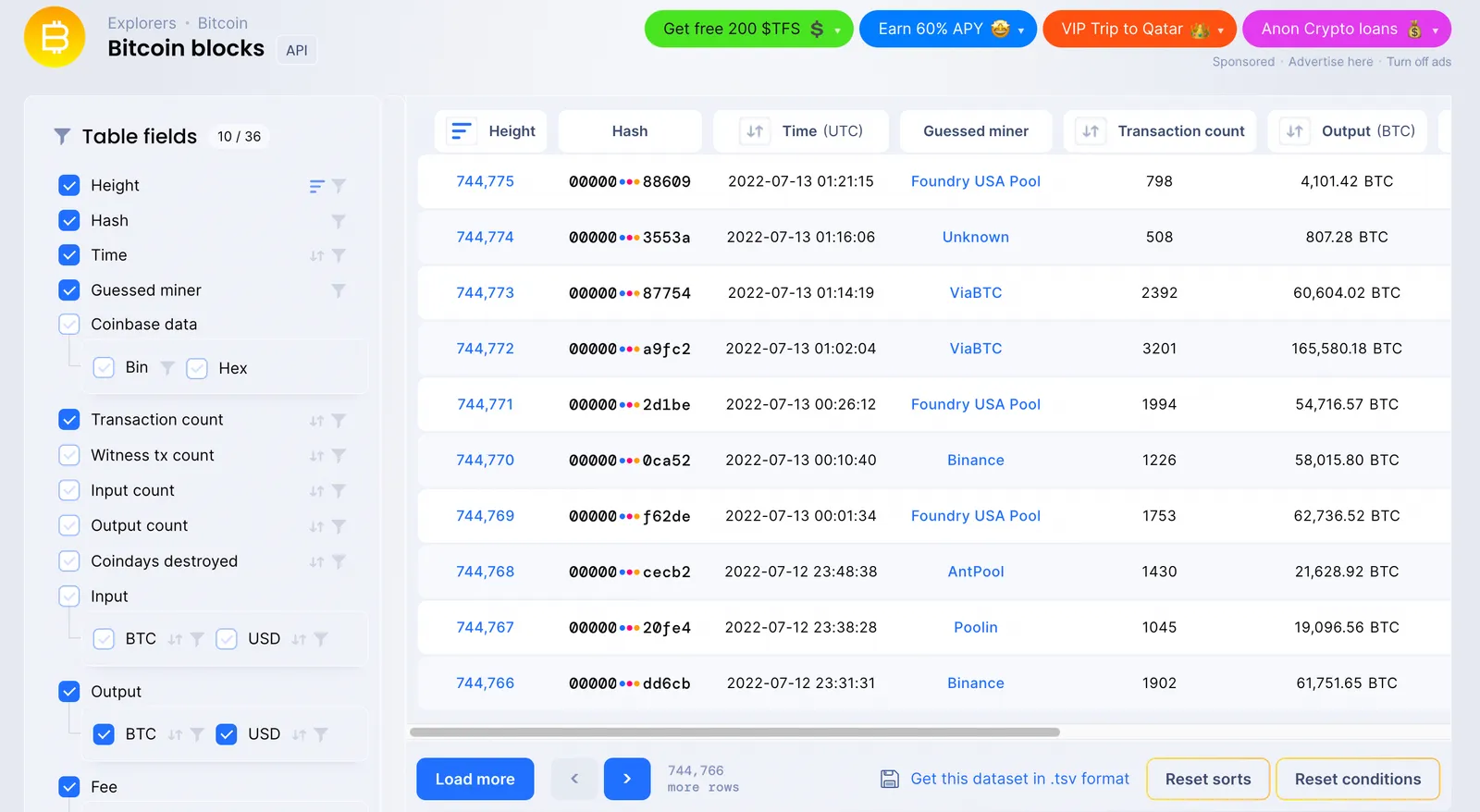
Task: Open the Get free 200 $TFS dropdown
Action: pyautogui.click(x=748, y=29)
